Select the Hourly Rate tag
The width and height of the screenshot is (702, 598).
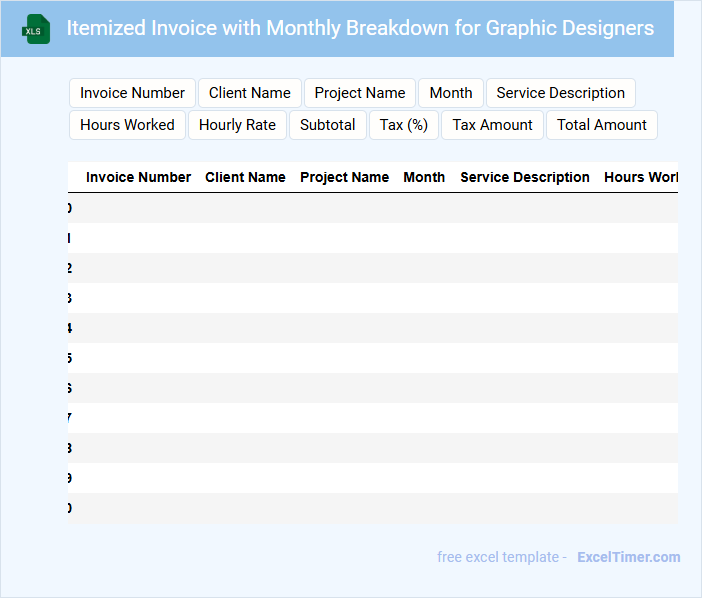tap(237, 125)
